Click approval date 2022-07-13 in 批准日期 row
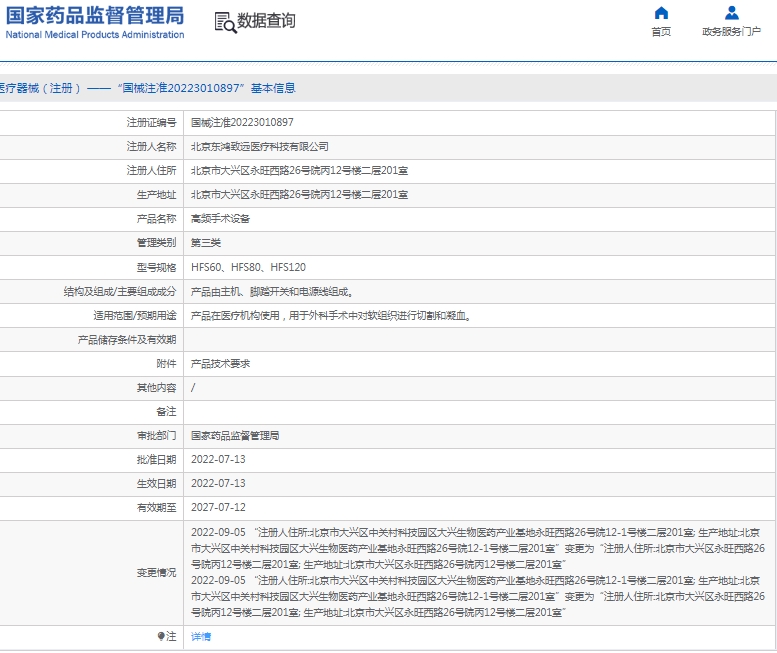Viewport: 777px width, 653px height. point(218,459)
